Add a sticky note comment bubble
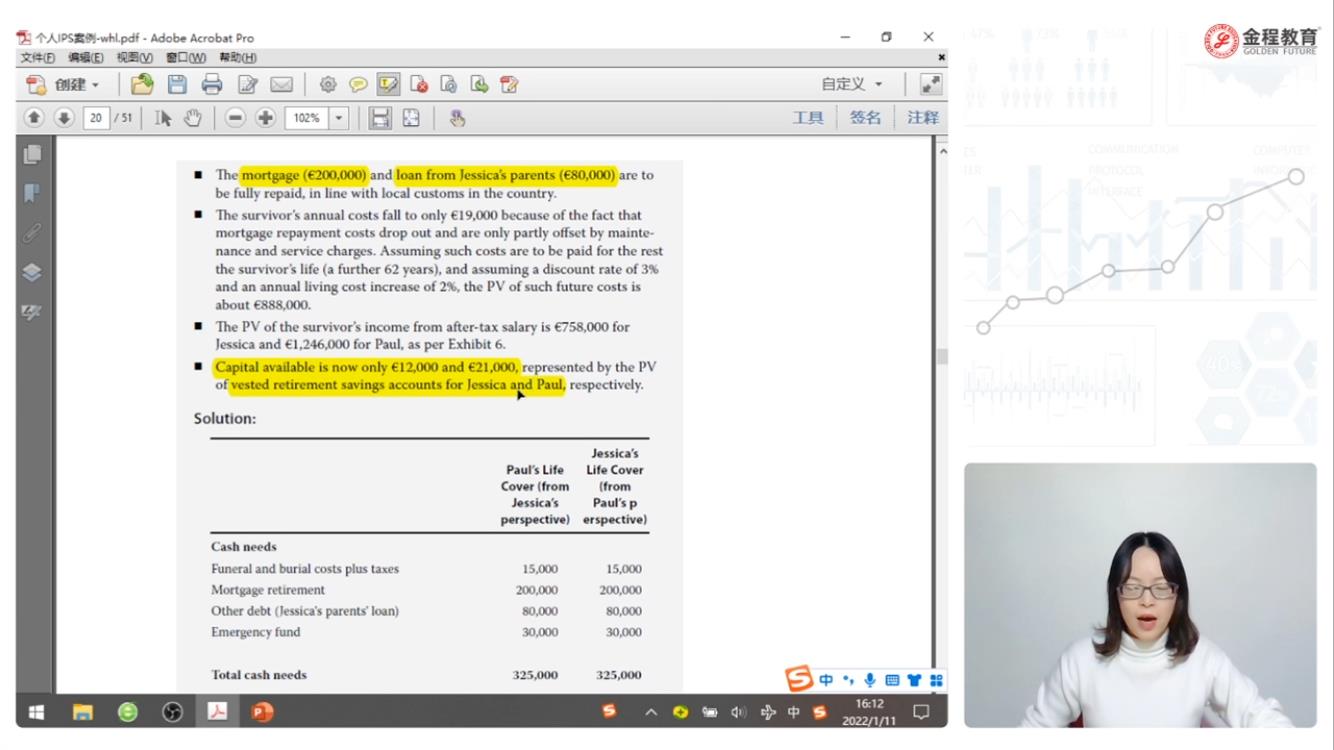The width and height of the screenshot is (1334, 750). 358,85
